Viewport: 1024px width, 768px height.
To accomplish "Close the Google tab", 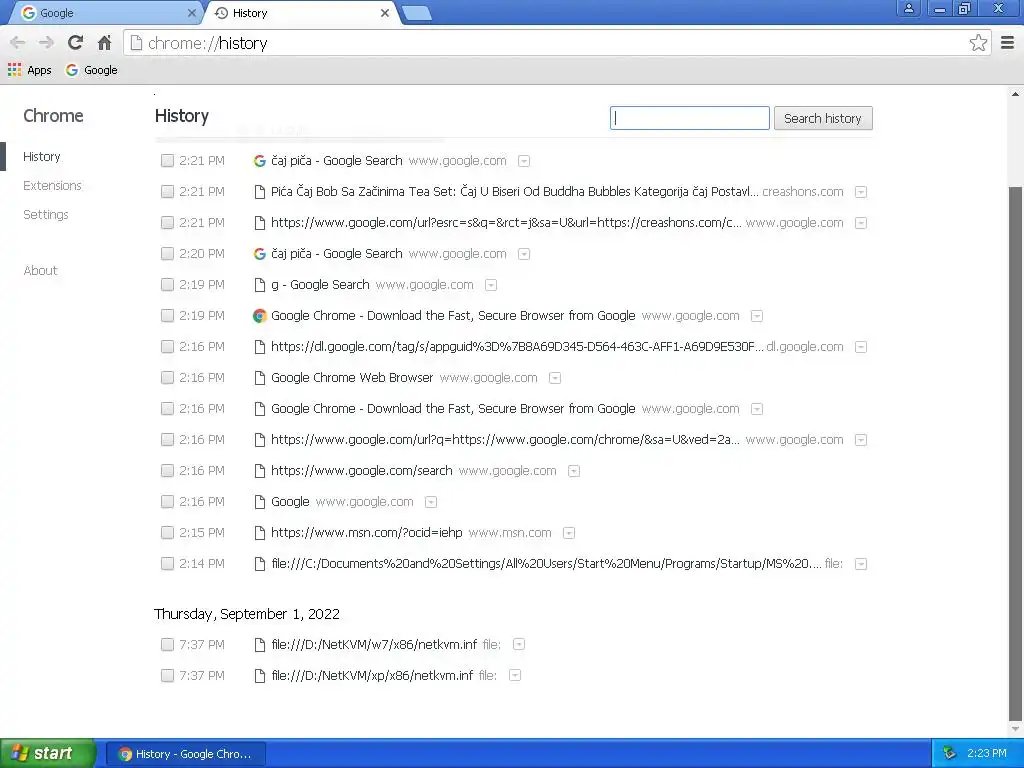I will (191, 13).
